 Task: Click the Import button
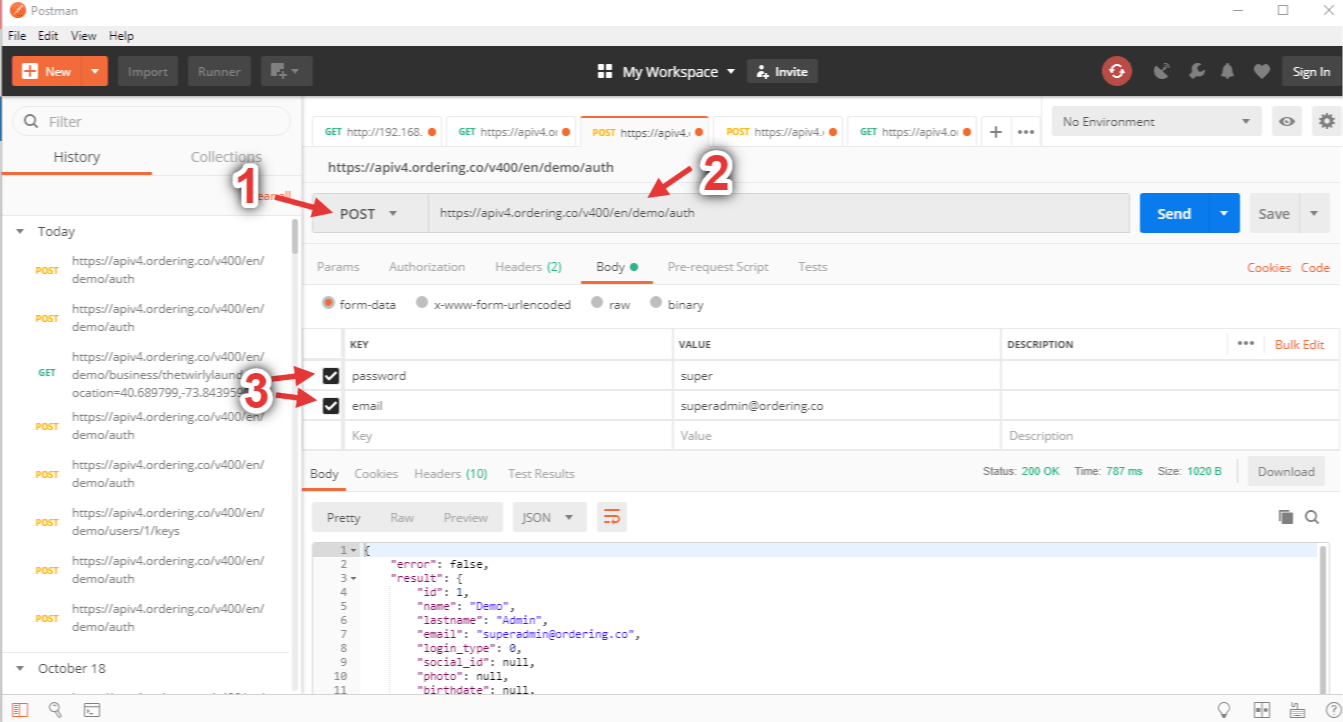click(148, 71)
